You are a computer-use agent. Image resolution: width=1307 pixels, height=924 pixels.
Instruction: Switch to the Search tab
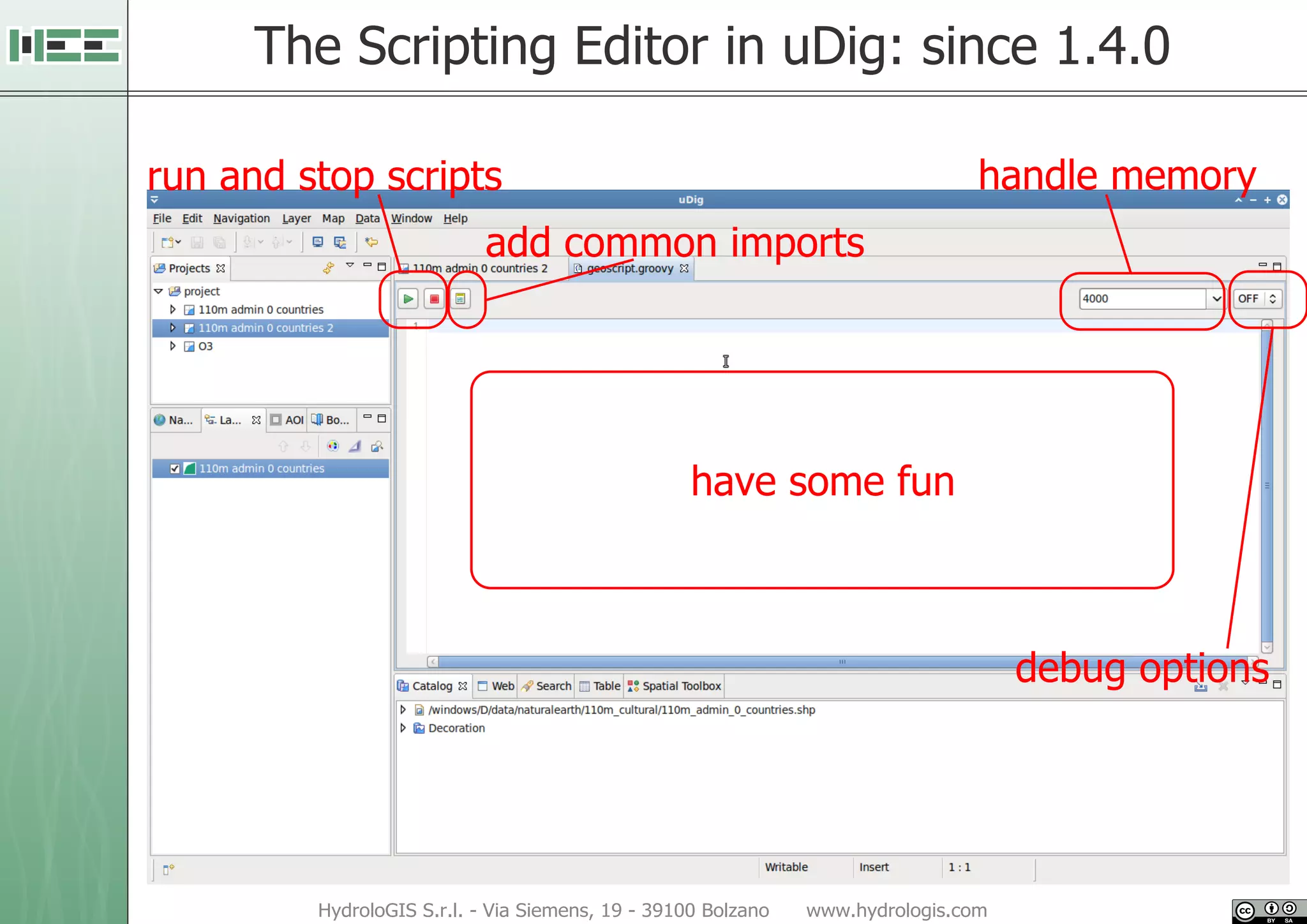coord(546,686)
